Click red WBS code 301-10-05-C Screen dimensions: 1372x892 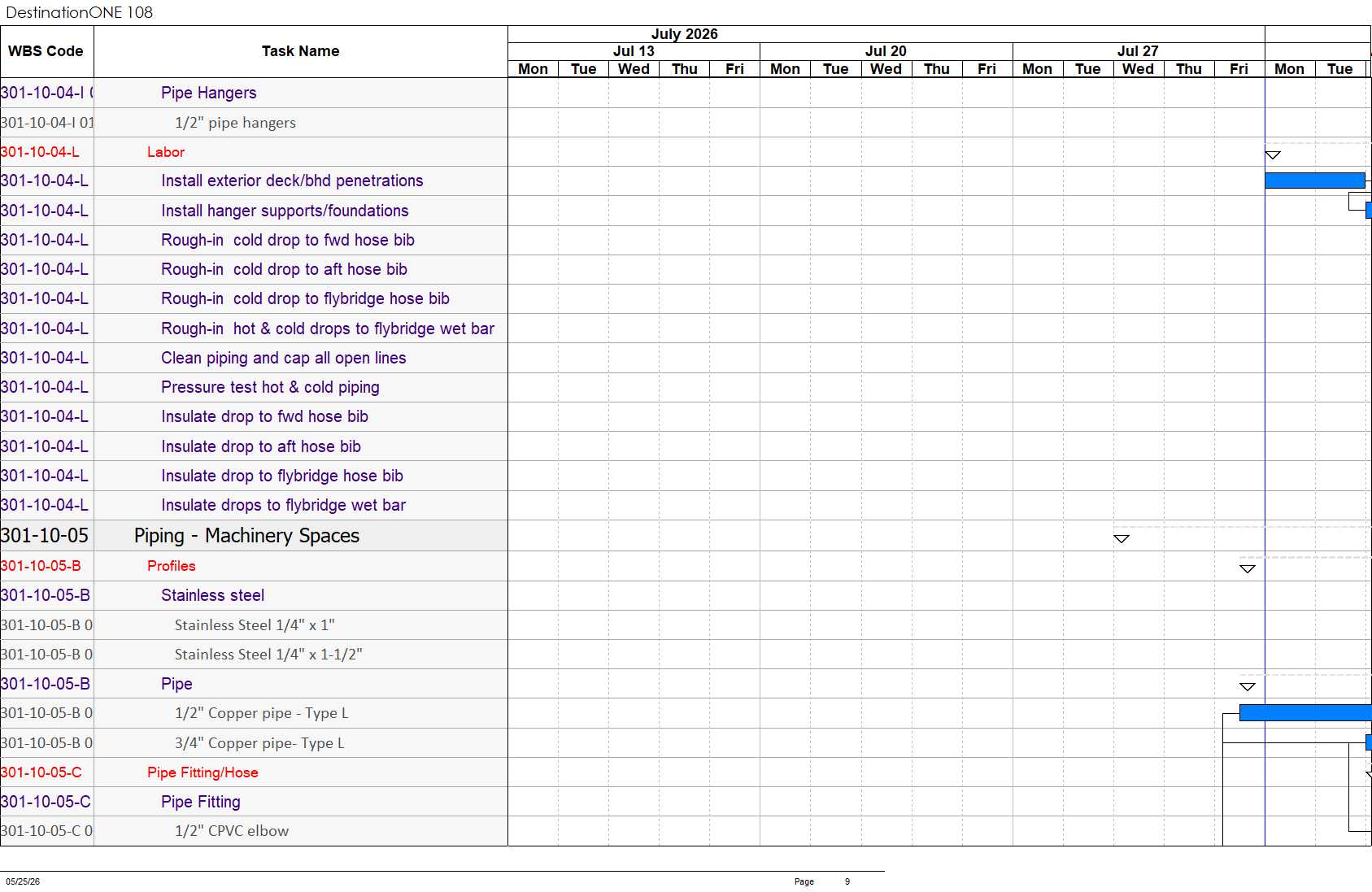tap(41, 772)
